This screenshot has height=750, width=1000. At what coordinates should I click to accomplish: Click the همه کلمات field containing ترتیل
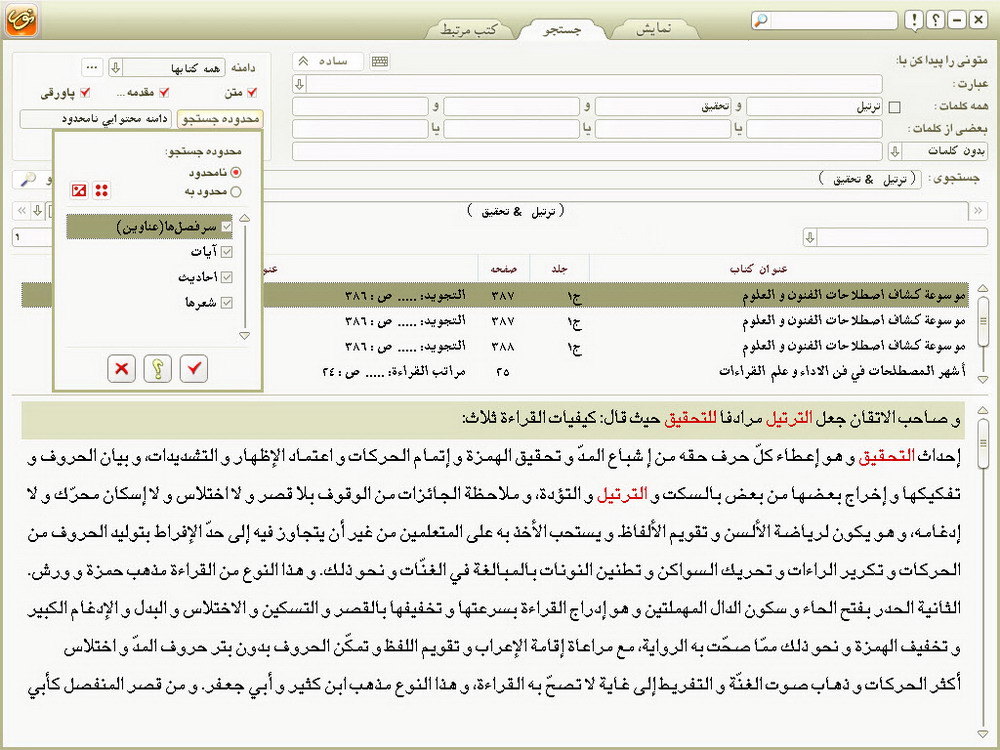click(x=814, y=107)
